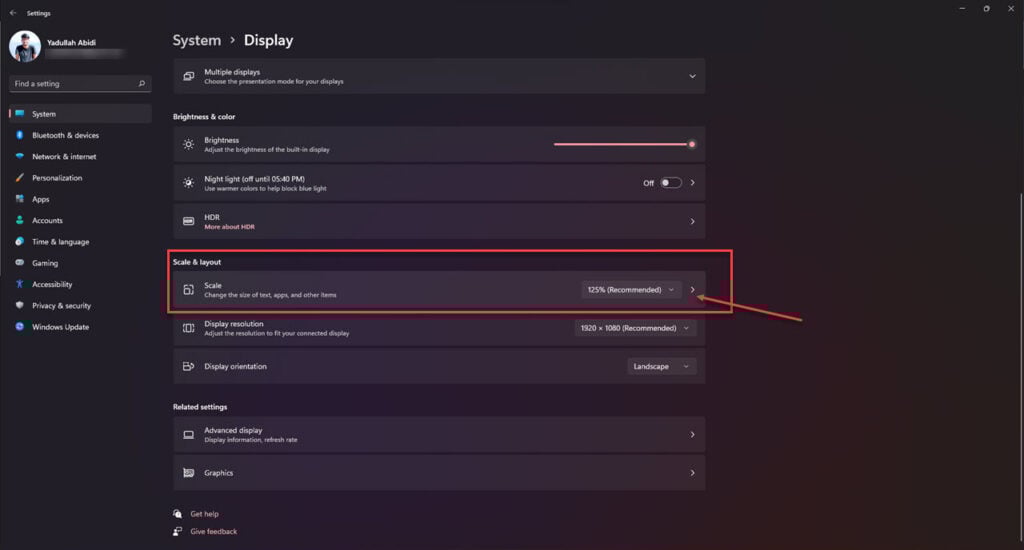The width and height of the screenshot is (1024, 550).
Task: Open the Display resolution dropdown
Action: click(x=635, y=328)
